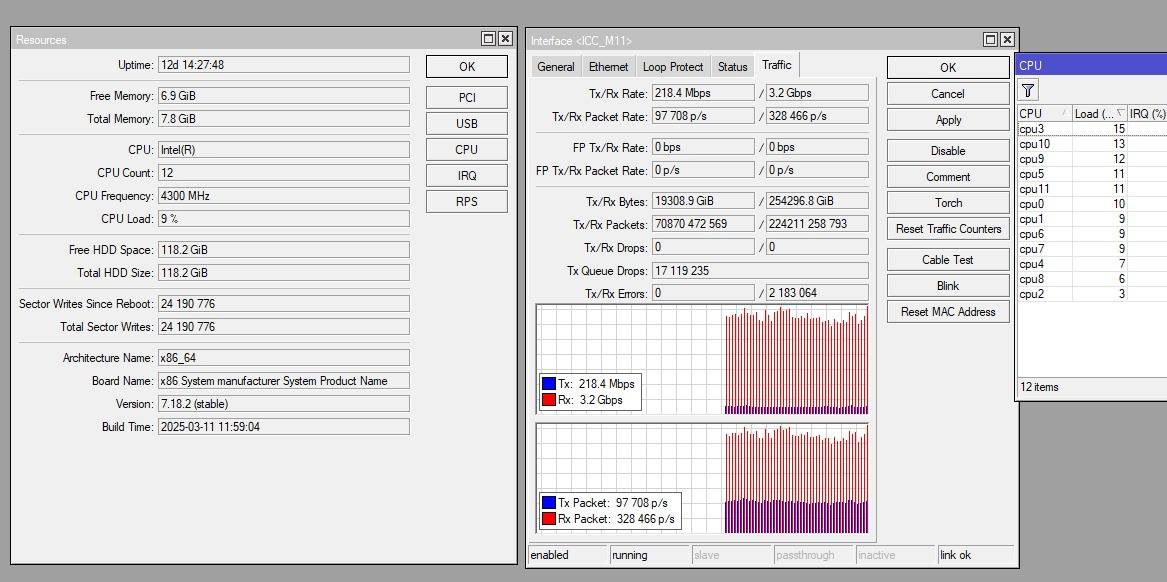
Task: Maximize the Interface ICC_M11 window
Action: click(x=990, y=39)
